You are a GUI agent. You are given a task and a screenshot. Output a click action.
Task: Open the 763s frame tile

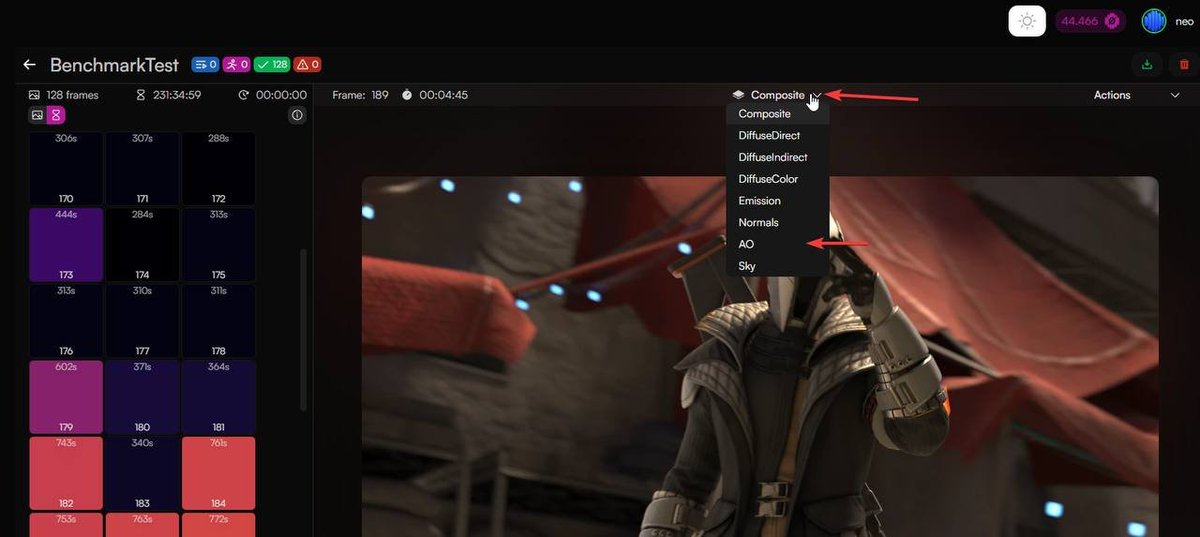142,525
